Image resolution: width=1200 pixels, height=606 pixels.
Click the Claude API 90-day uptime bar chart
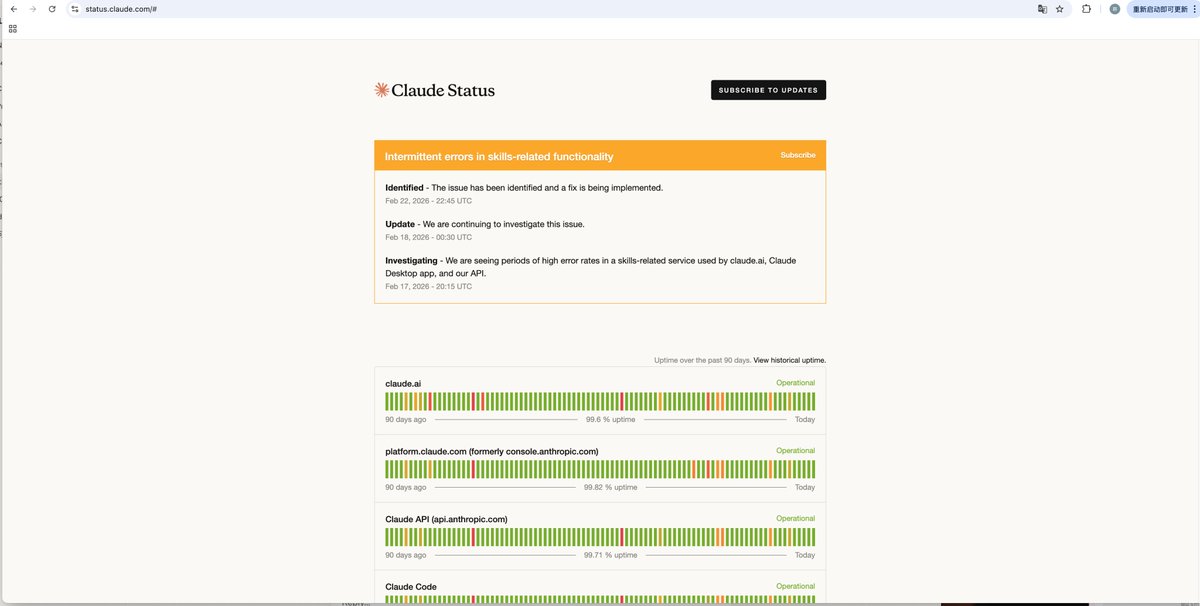point(600,537)
